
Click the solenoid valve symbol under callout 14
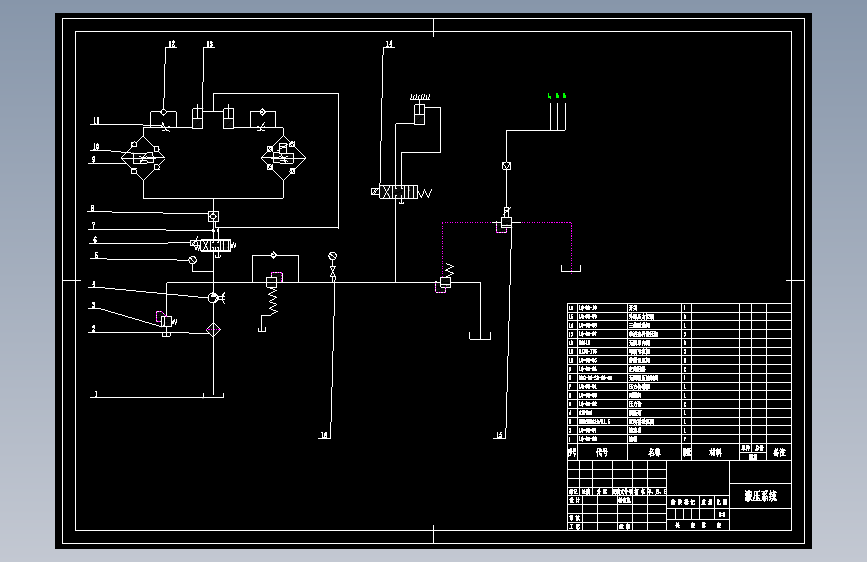coord(402,192)
